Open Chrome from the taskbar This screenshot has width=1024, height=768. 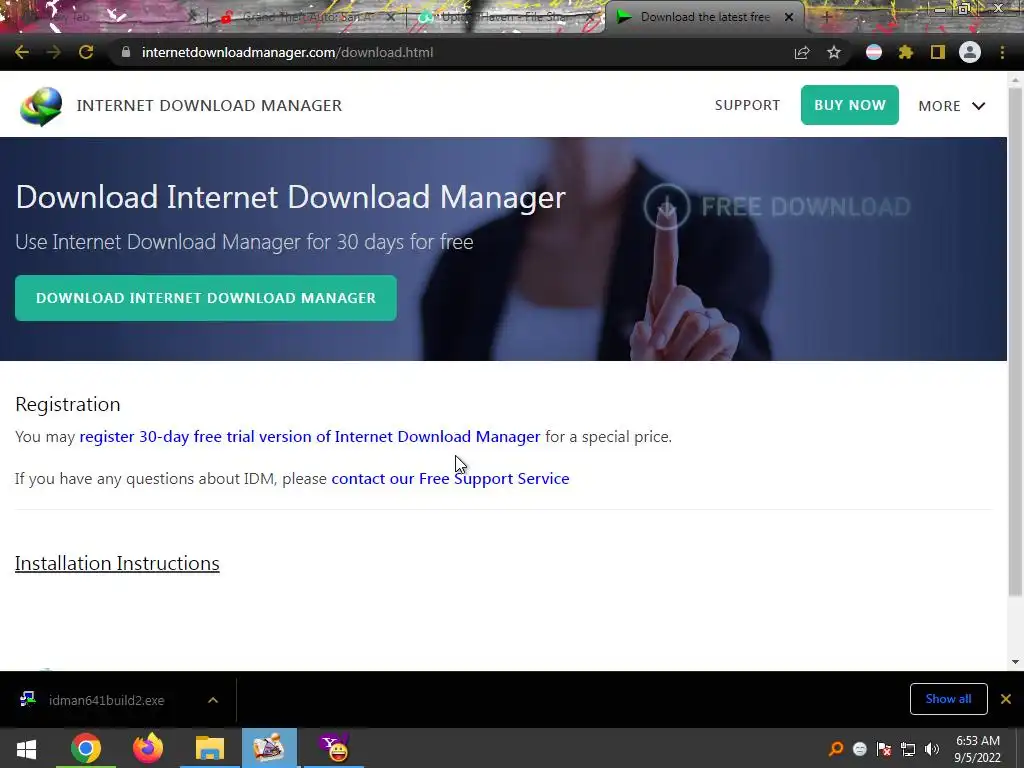[86, 748]
